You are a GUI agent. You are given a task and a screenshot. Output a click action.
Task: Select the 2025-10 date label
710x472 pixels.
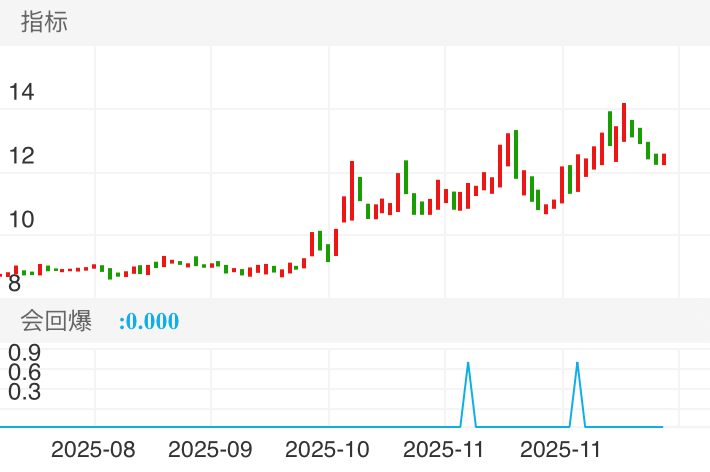pos(328,449)
